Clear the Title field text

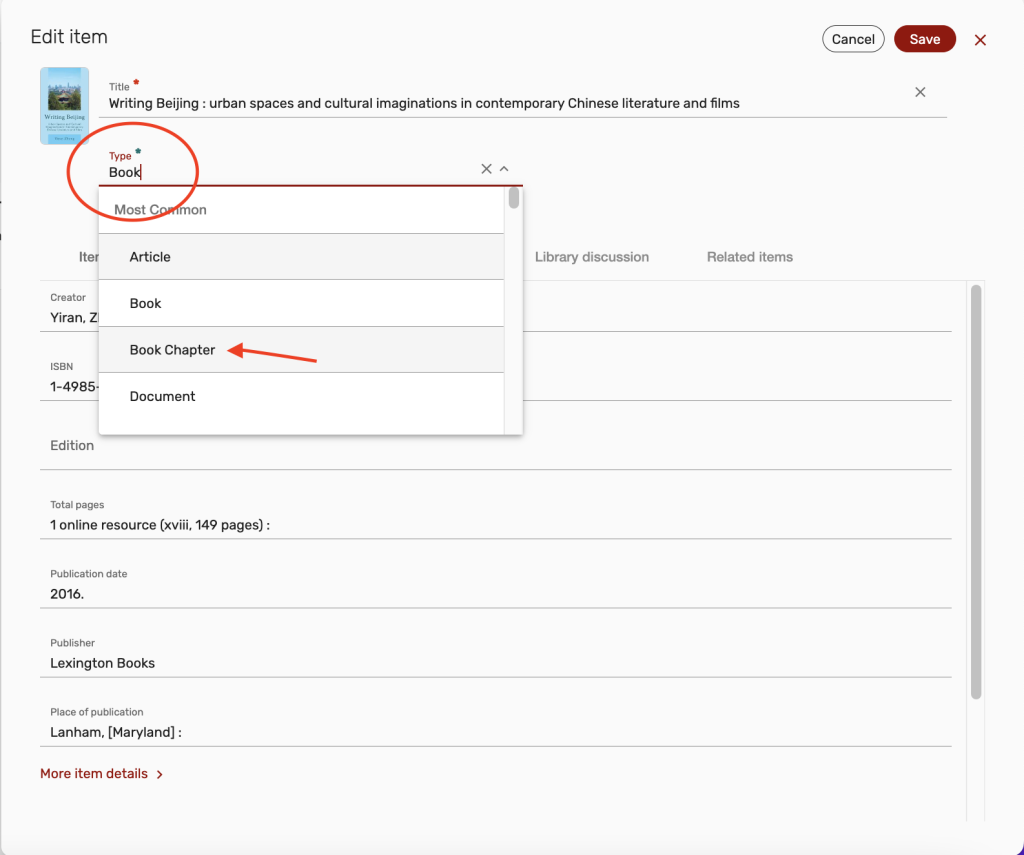[920, 92]
